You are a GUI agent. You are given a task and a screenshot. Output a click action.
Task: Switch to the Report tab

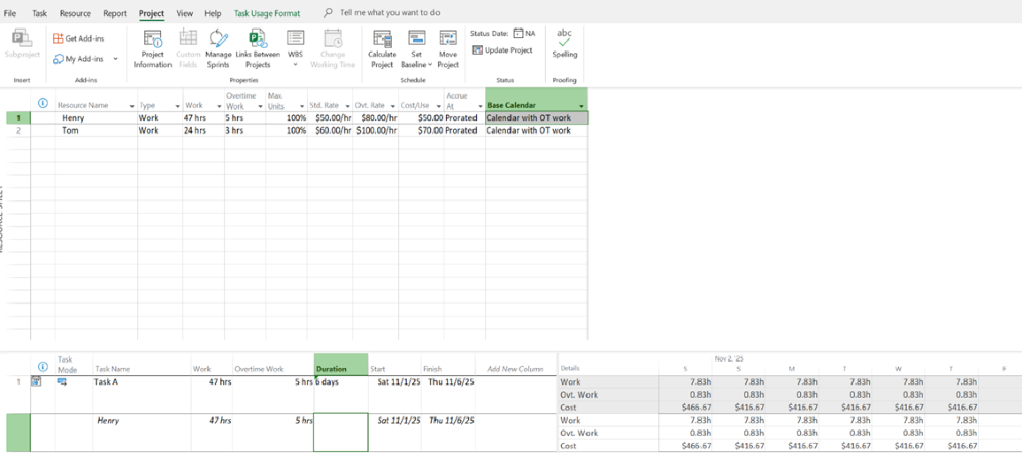[115, 13]
